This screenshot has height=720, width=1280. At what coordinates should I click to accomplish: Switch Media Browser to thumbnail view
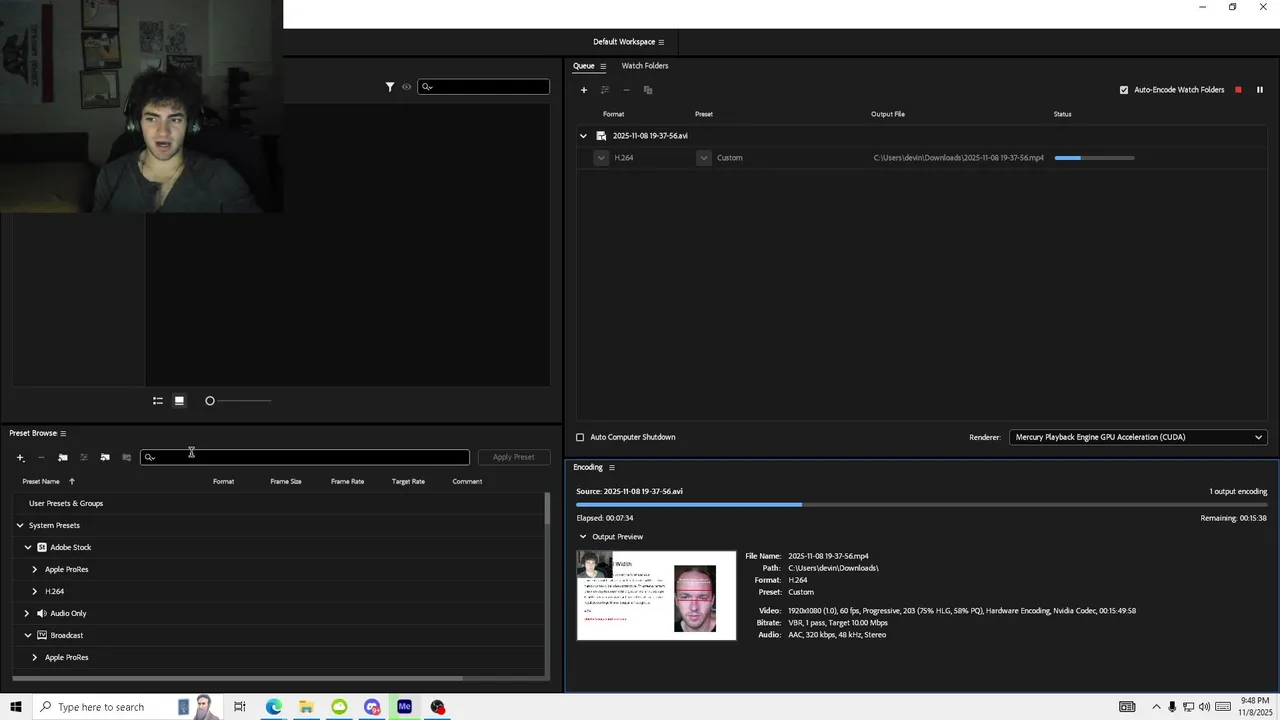pyautogui.click(x=179, y=401)
